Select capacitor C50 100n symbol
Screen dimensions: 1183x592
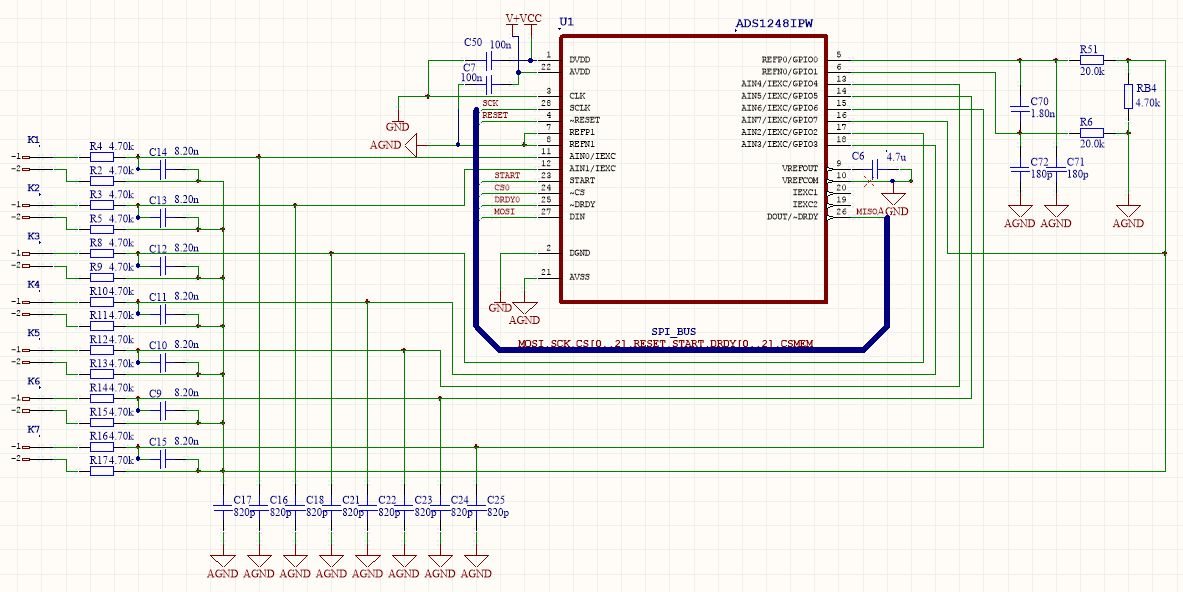[490, 59]
